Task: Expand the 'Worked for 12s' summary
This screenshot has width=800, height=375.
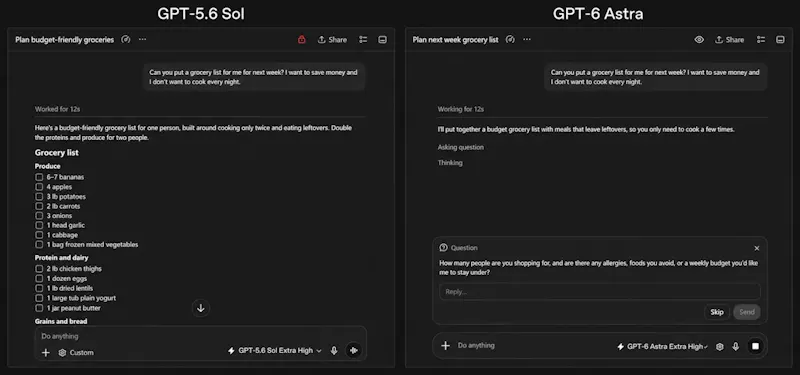Action: coord(58,109)
